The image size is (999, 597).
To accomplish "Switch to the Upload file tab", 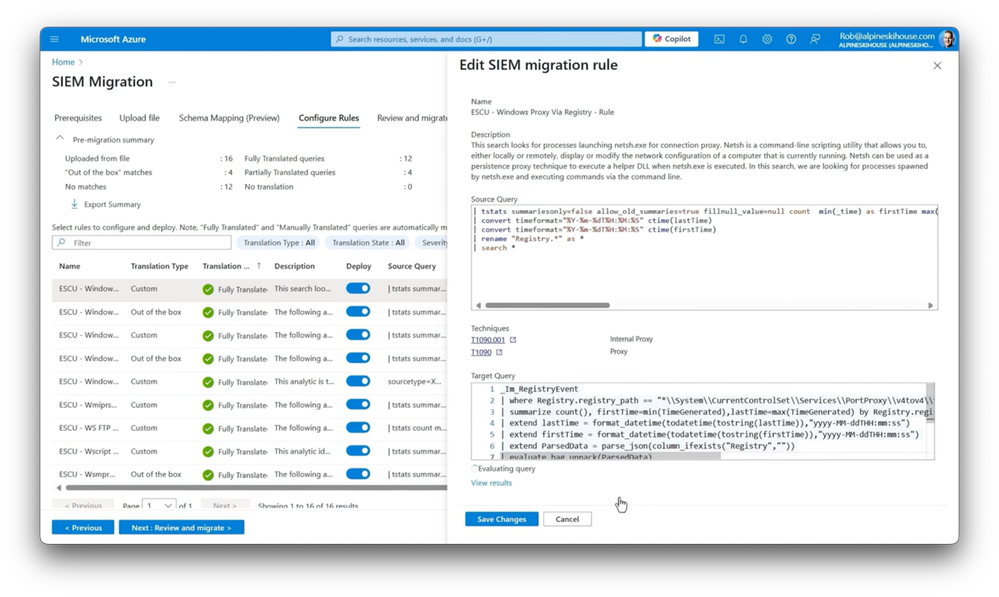I will coord(140,118).
